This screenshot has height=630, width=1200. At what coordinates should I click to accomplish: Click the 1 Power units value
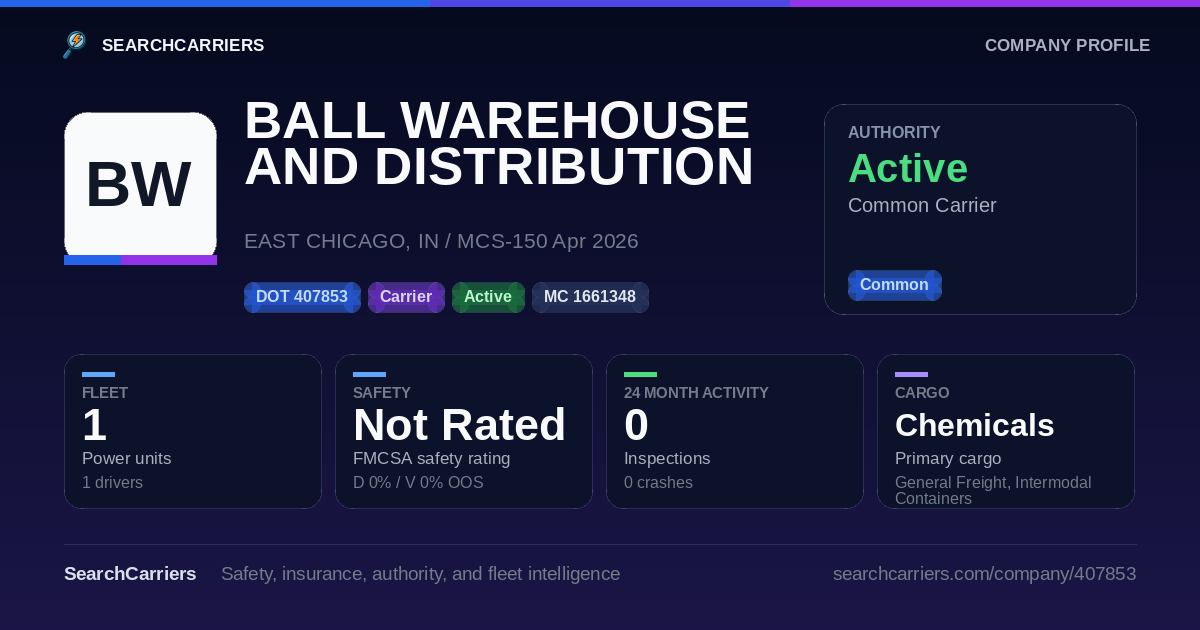(x=94, y=425)
